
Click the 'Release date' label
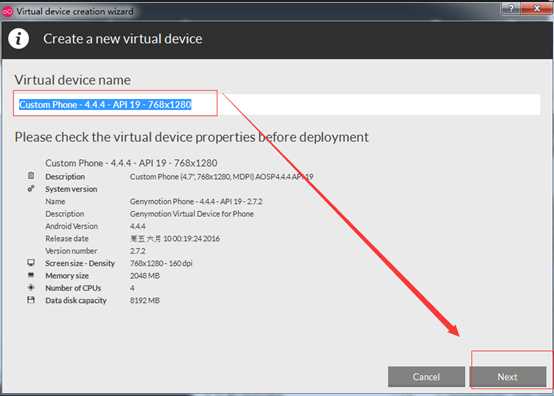[x=67, y=238]
